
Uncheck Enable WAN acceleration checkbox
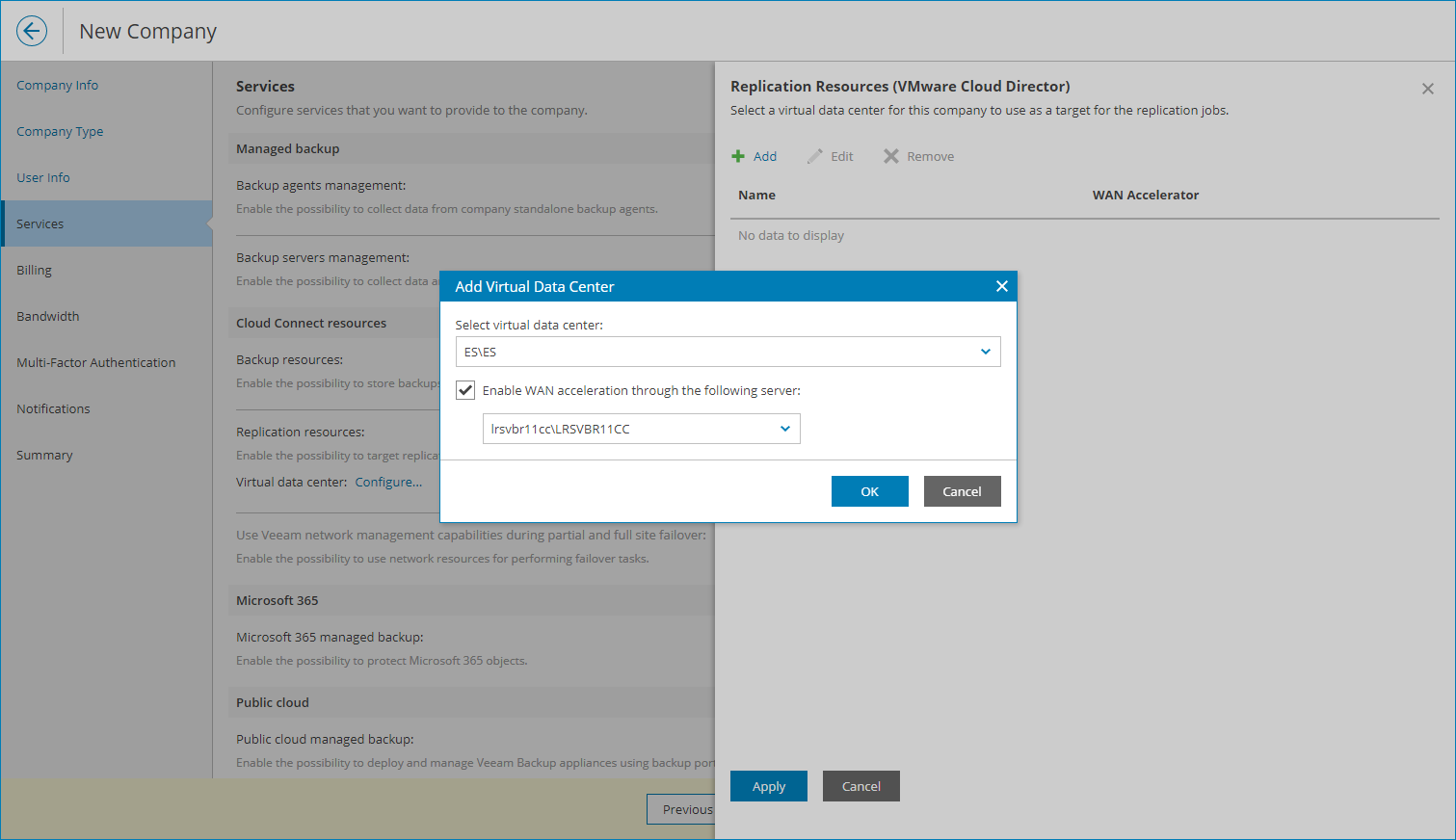465,390
